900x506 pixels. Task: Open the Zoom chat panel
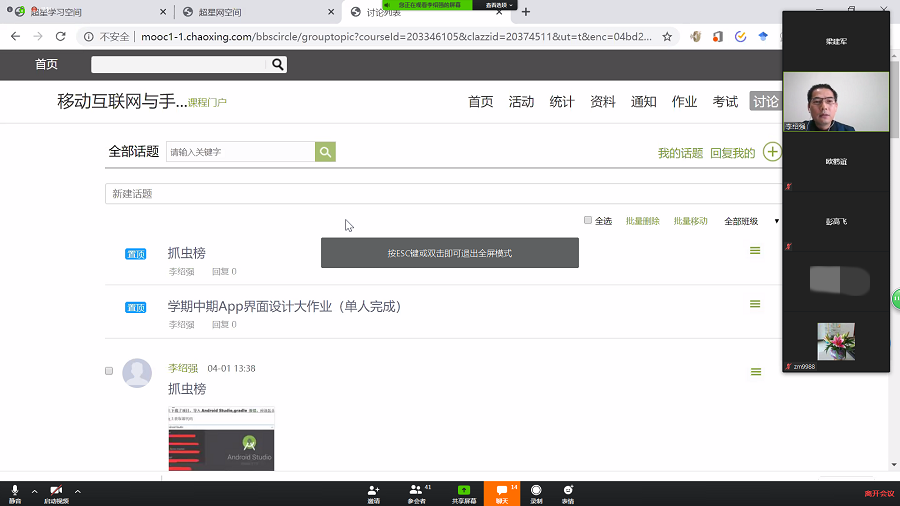pyautogui.click(x=502, y=493)
